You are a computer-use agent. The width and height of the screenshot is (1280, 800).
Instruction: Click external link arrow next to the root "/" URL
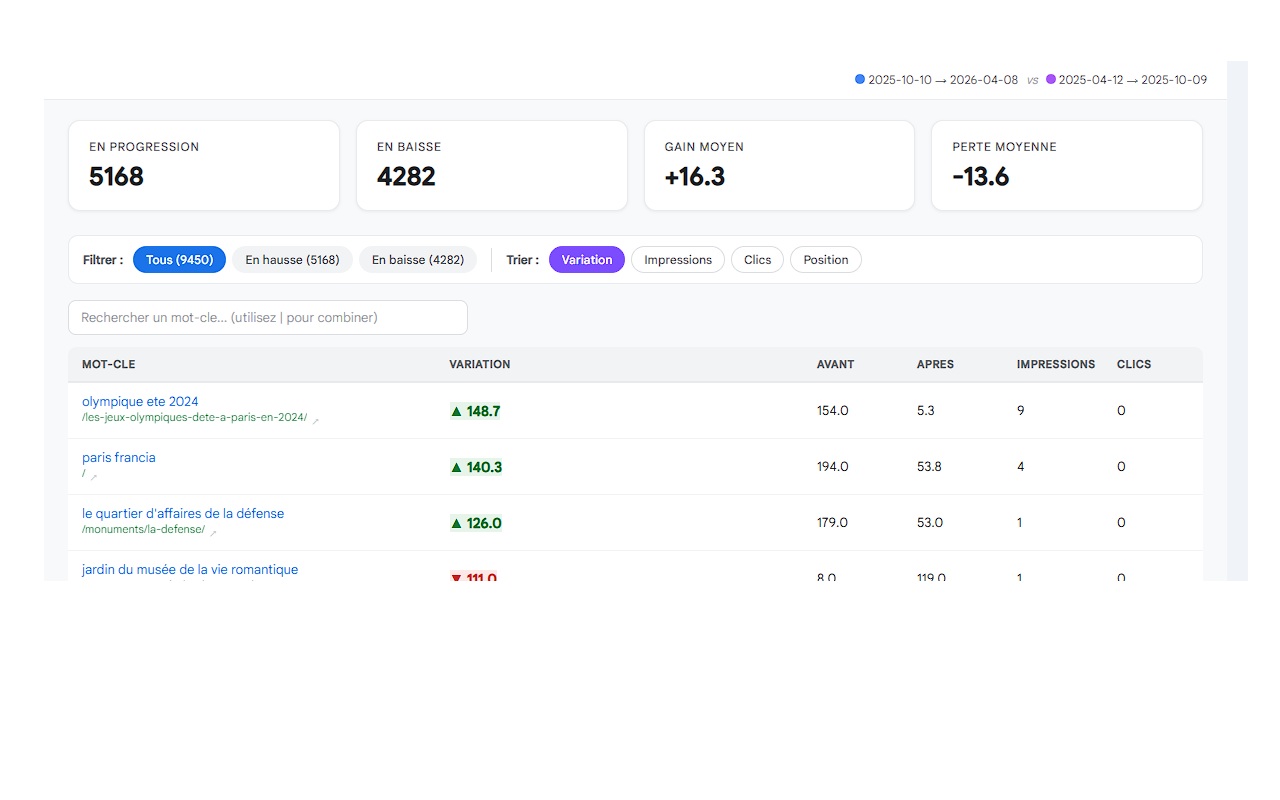pos(94,477)
